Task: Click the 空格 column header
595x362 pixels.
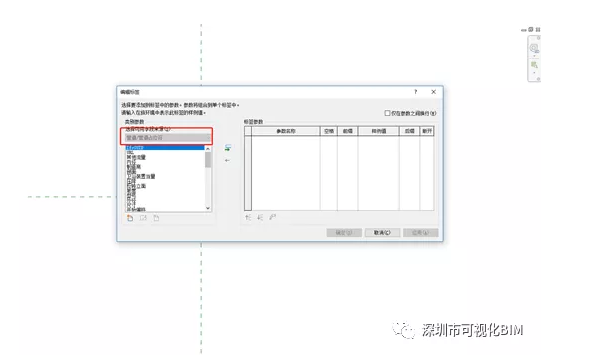Action: (x=329, y=131)
